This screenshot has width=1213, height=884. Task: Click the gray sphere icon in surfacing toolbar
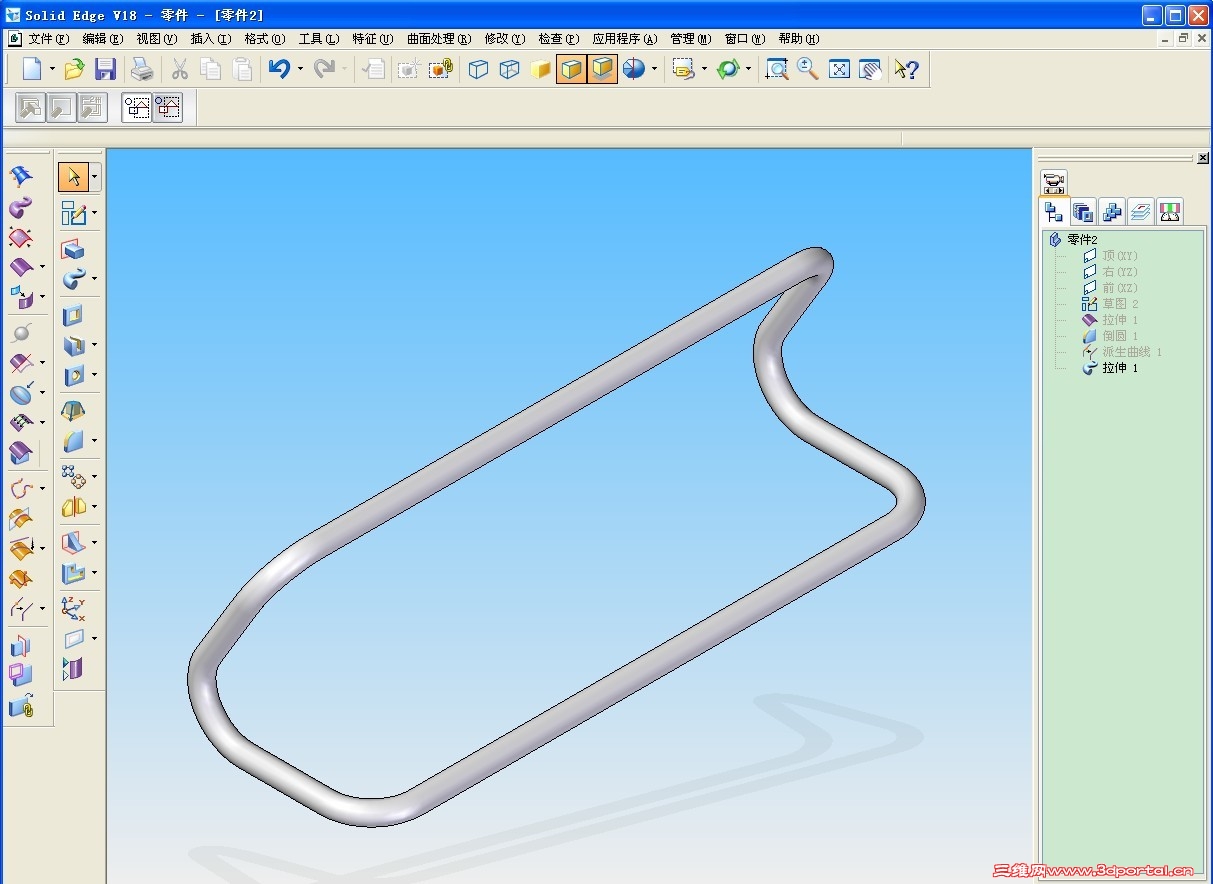point(21,334)
